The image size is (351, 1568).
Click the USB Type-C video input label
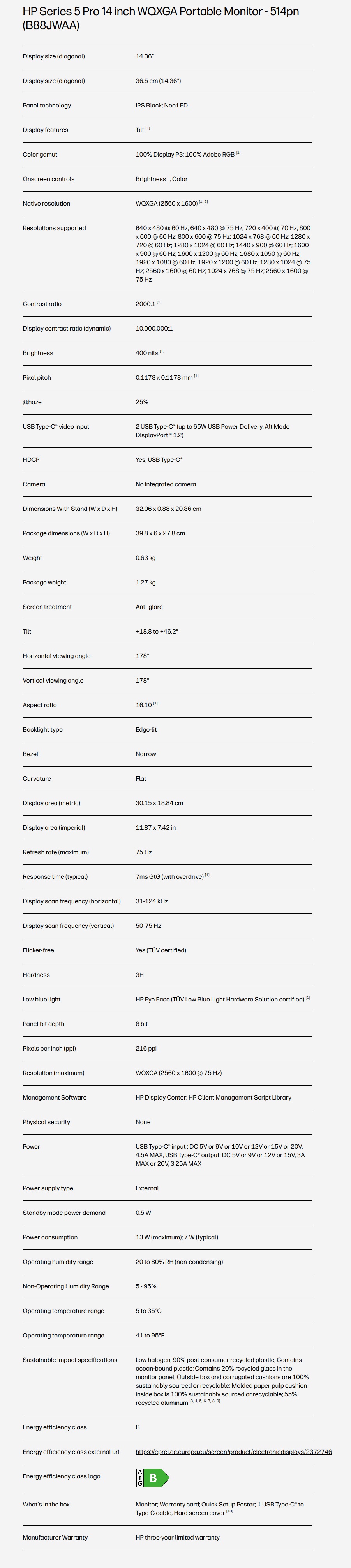(x=56, y=427)
